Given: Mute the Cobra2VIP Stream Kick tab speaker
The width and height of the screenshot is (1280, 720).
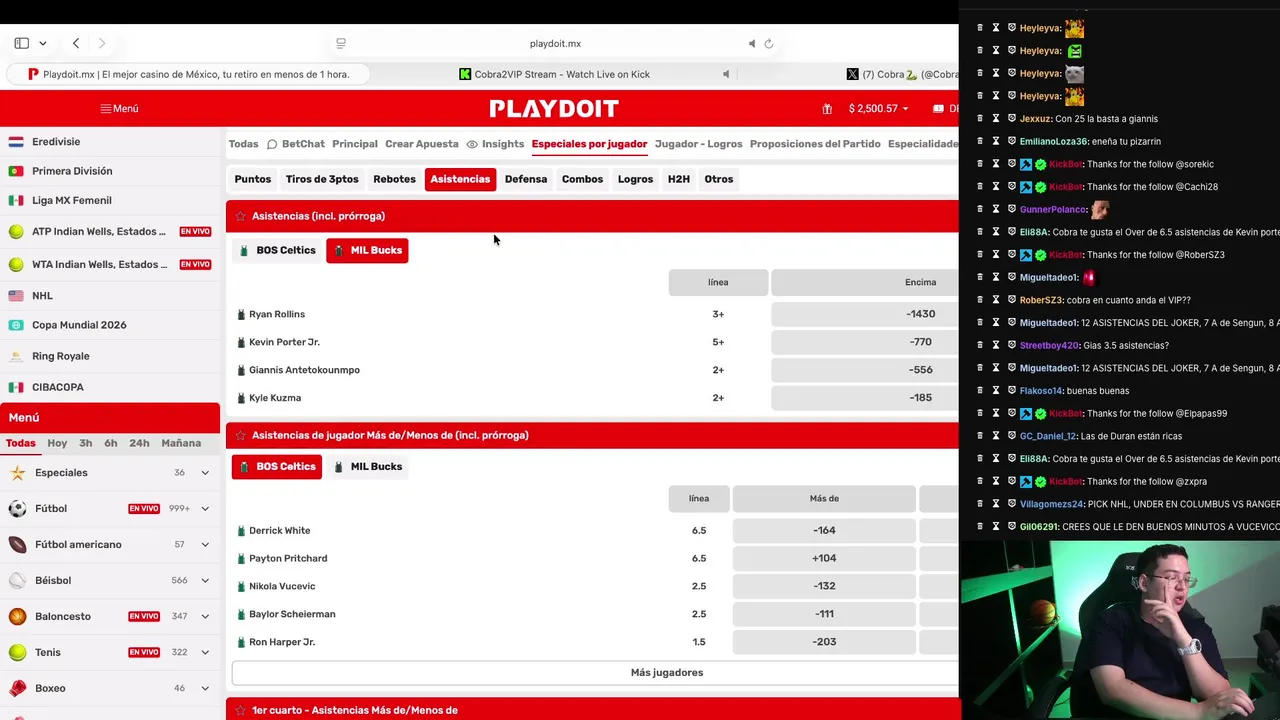Looking at the screenshot, I should pos(726,74).
